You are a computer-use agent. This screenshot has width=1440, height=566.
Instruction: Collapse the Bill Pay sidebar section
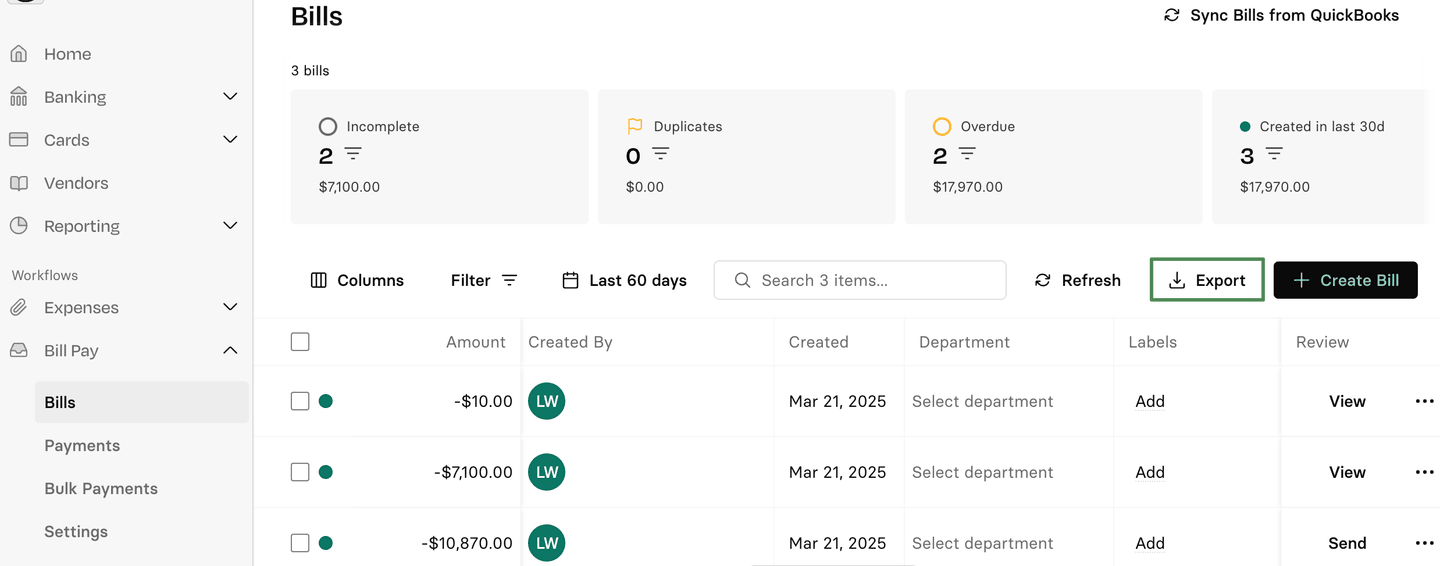click(x=230, y=351)
